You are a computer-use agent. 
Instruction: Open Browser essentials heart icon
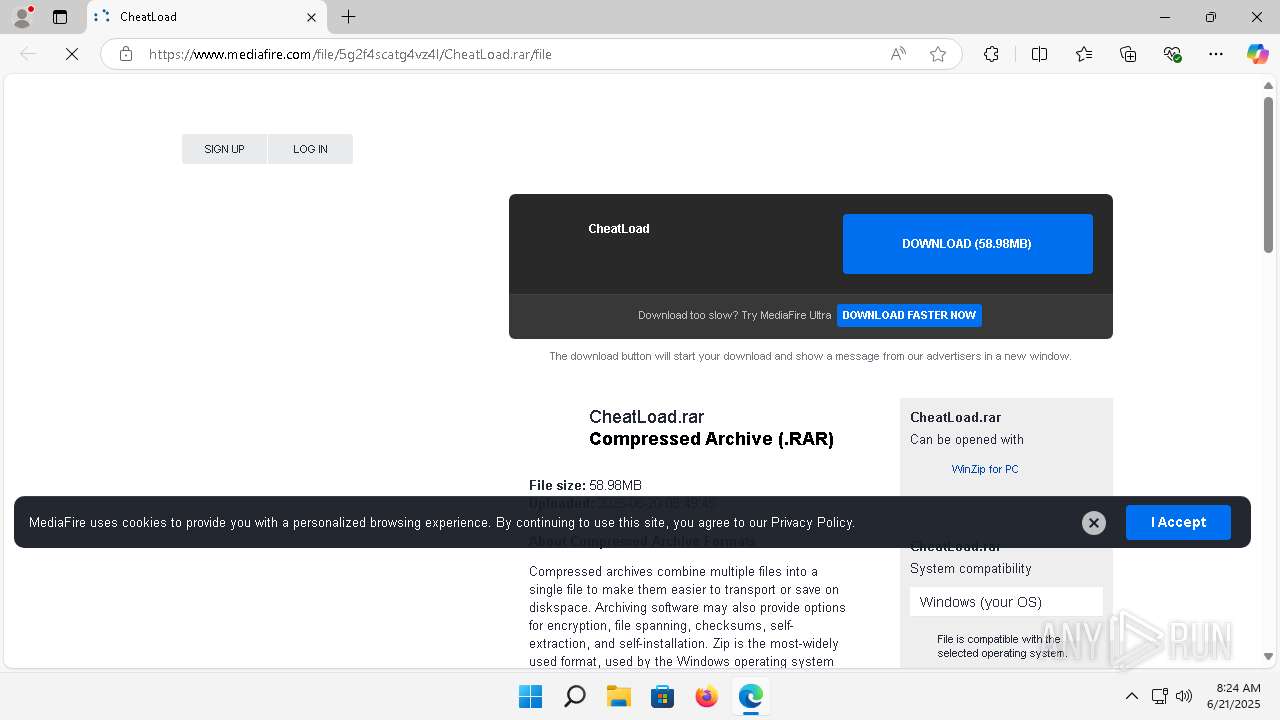point(1172,54)
